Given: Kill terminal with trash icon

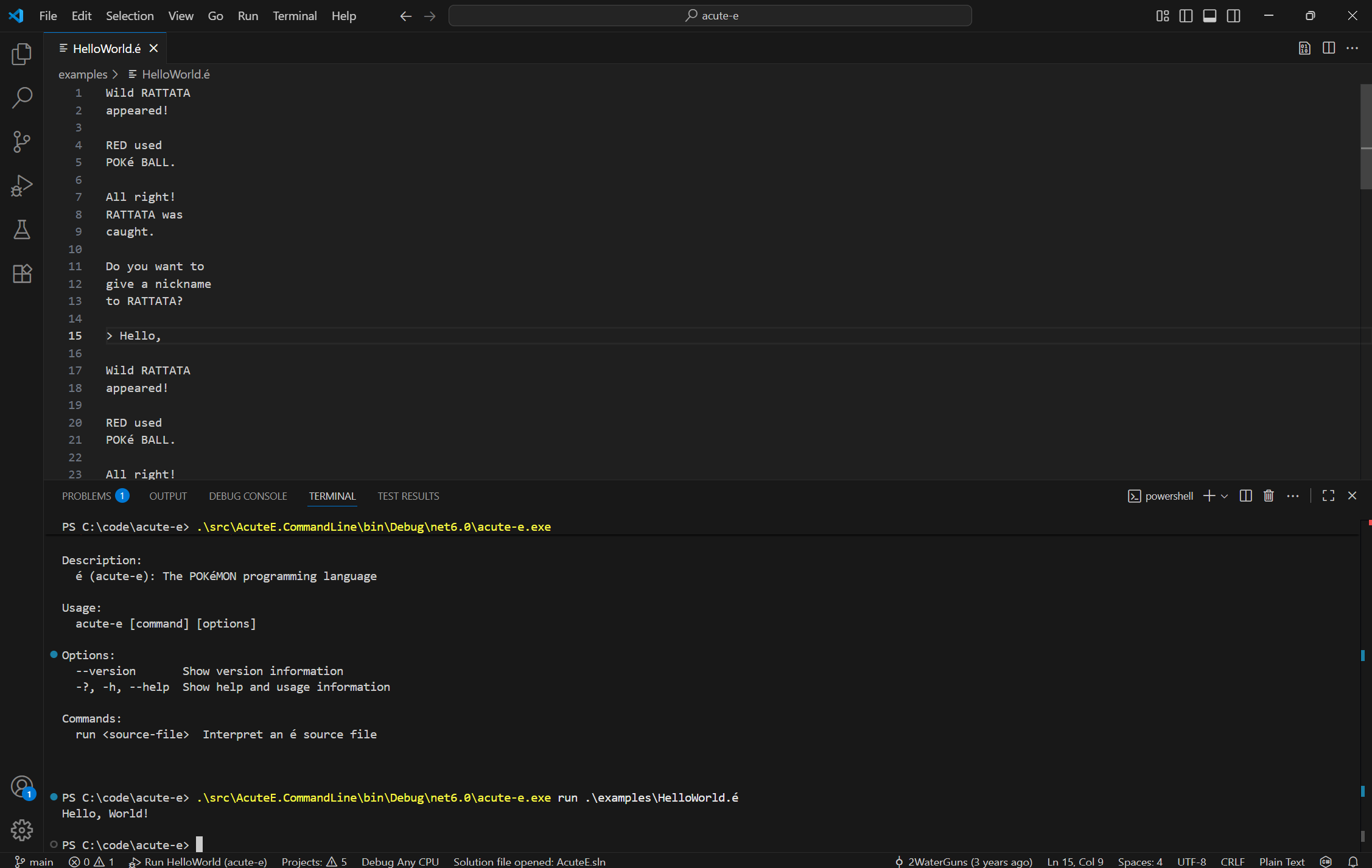Looking at the screenshot, I should point(1269,496).
